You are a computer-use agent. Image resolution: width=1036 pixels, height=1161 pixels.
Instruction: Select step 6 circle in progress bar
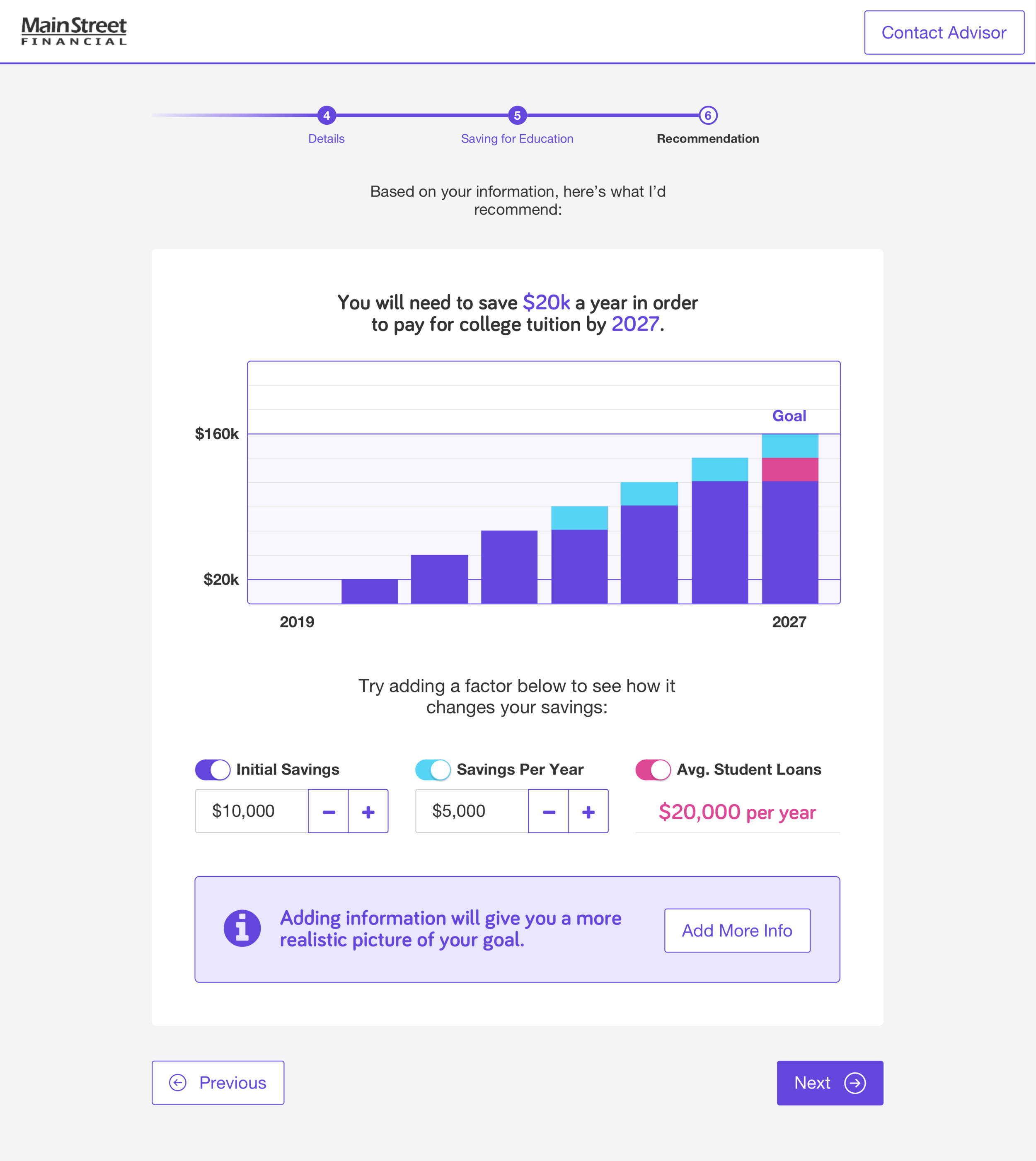point(708,116)
